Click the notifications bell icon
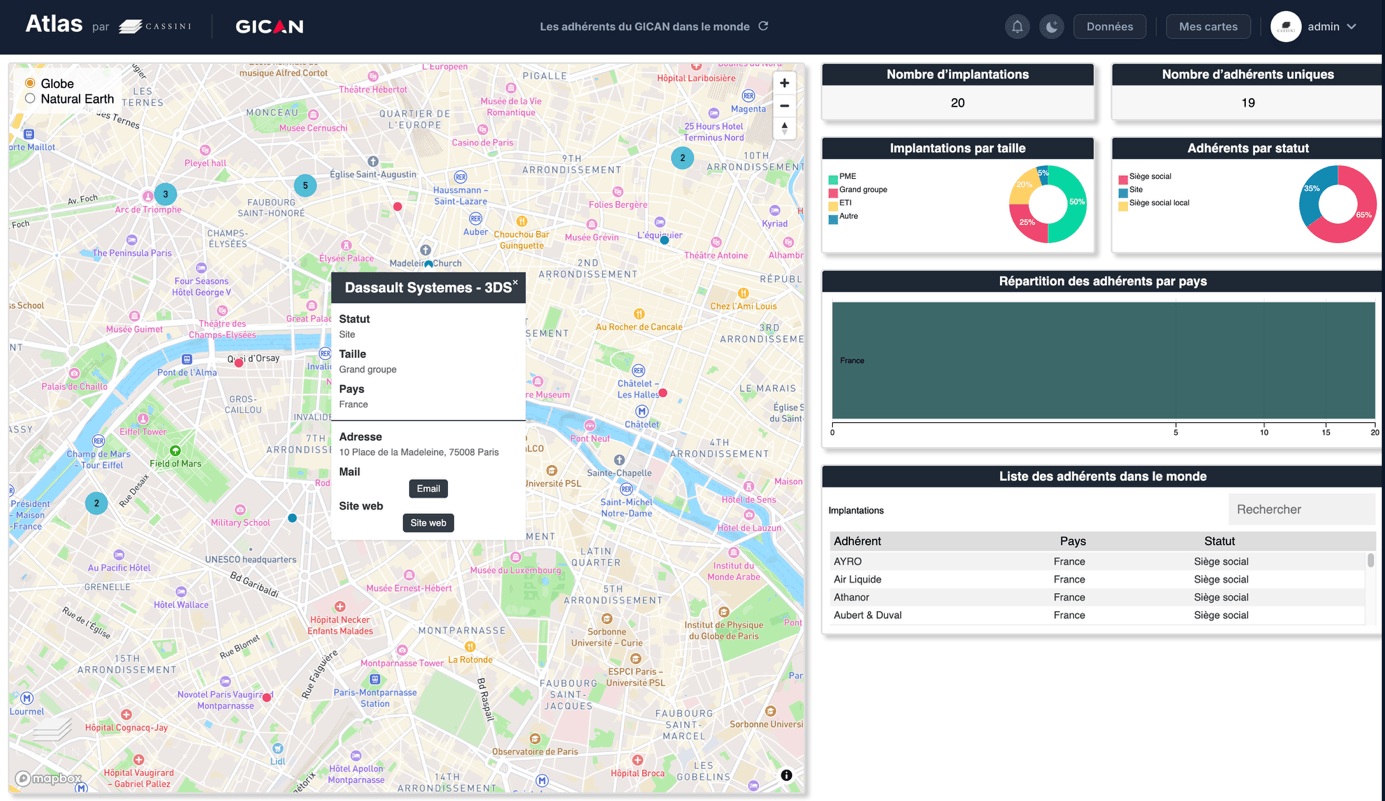This screenshot has width=1385, height=801. coord(1017,27)
